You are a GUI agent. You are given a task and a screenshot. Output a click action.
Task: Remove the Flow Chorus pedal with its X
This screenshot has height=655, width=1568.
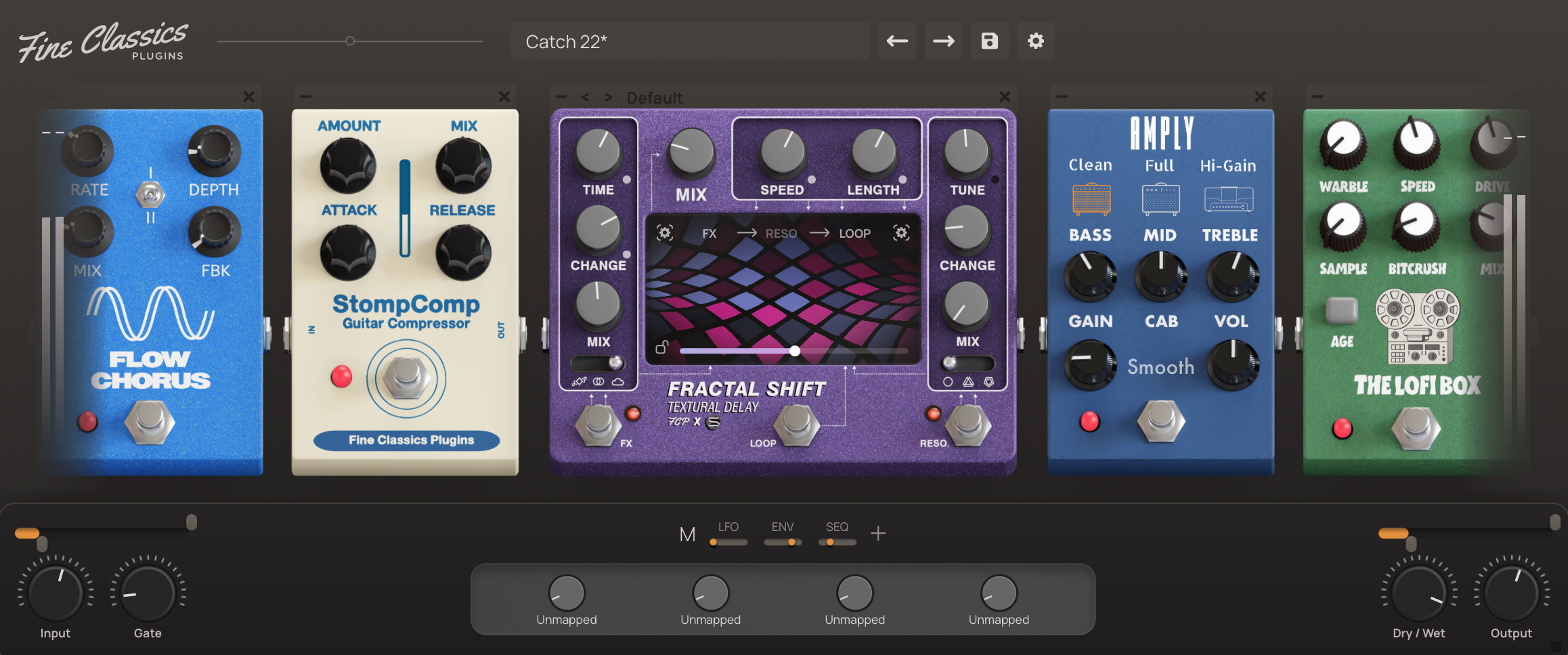pos(248,97)
